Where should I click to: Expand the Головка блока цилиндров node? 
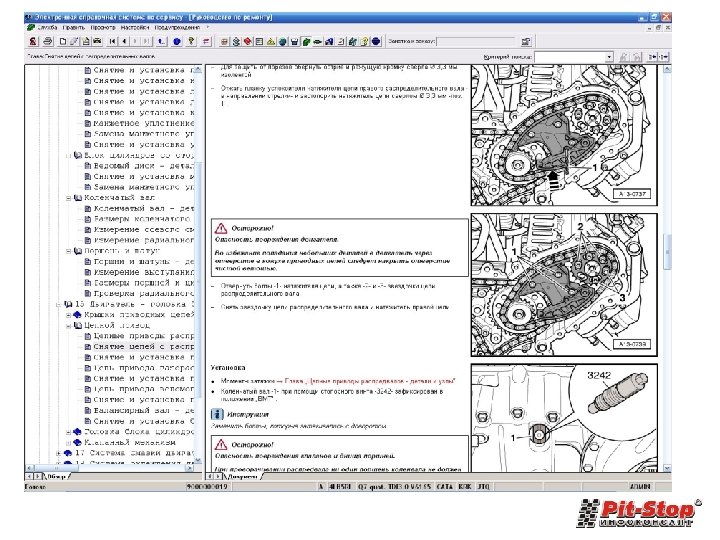[x=68, y=432]
